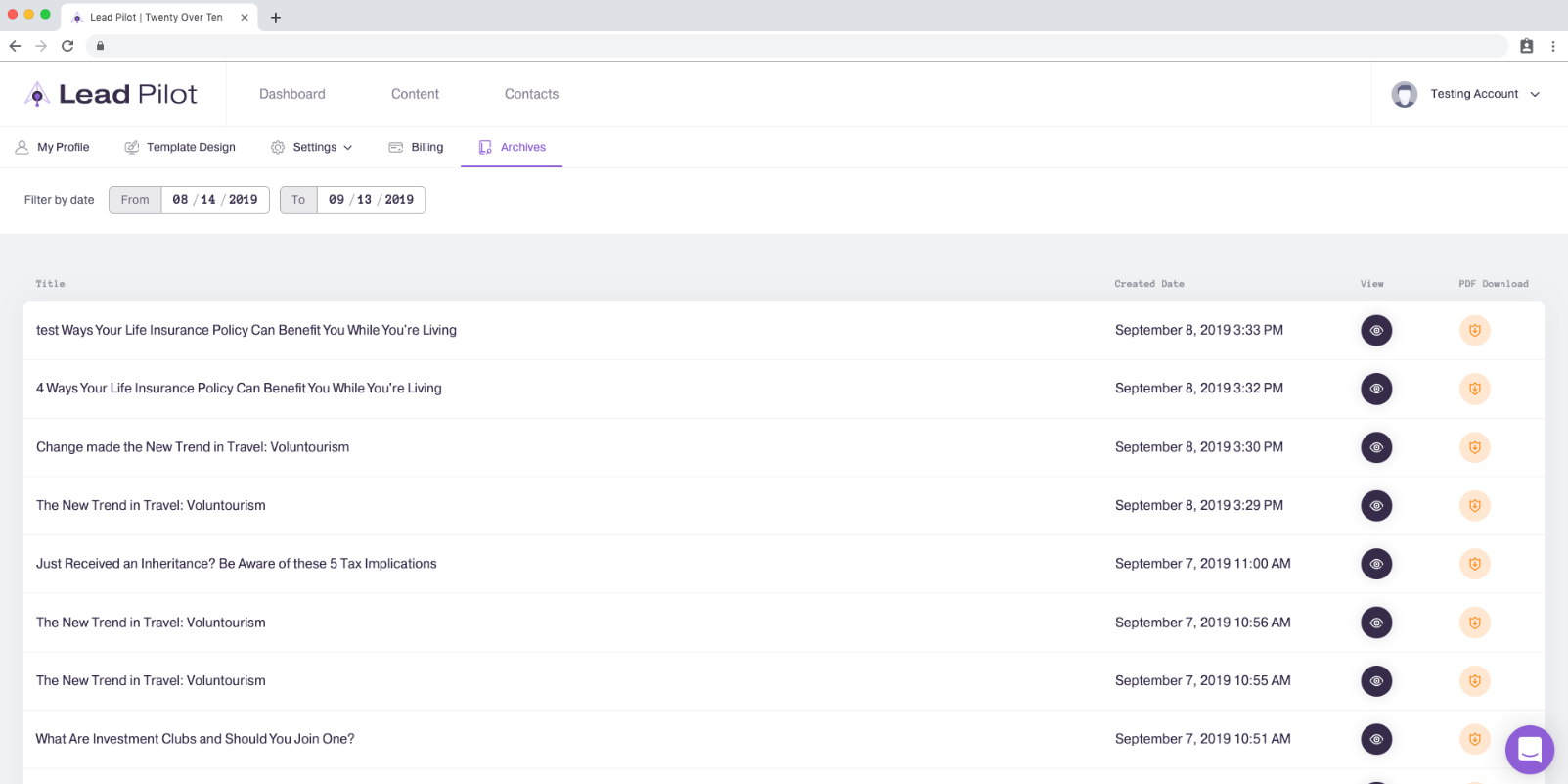This screenshot has height=784, width=1568.
Task: Select the Archives tab
Action: pos(512,147)
